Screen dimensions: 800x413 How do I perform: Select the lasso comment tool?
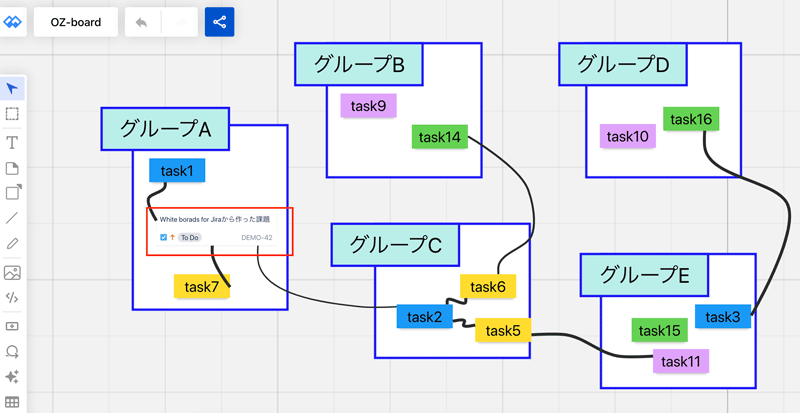pos(12,351)
